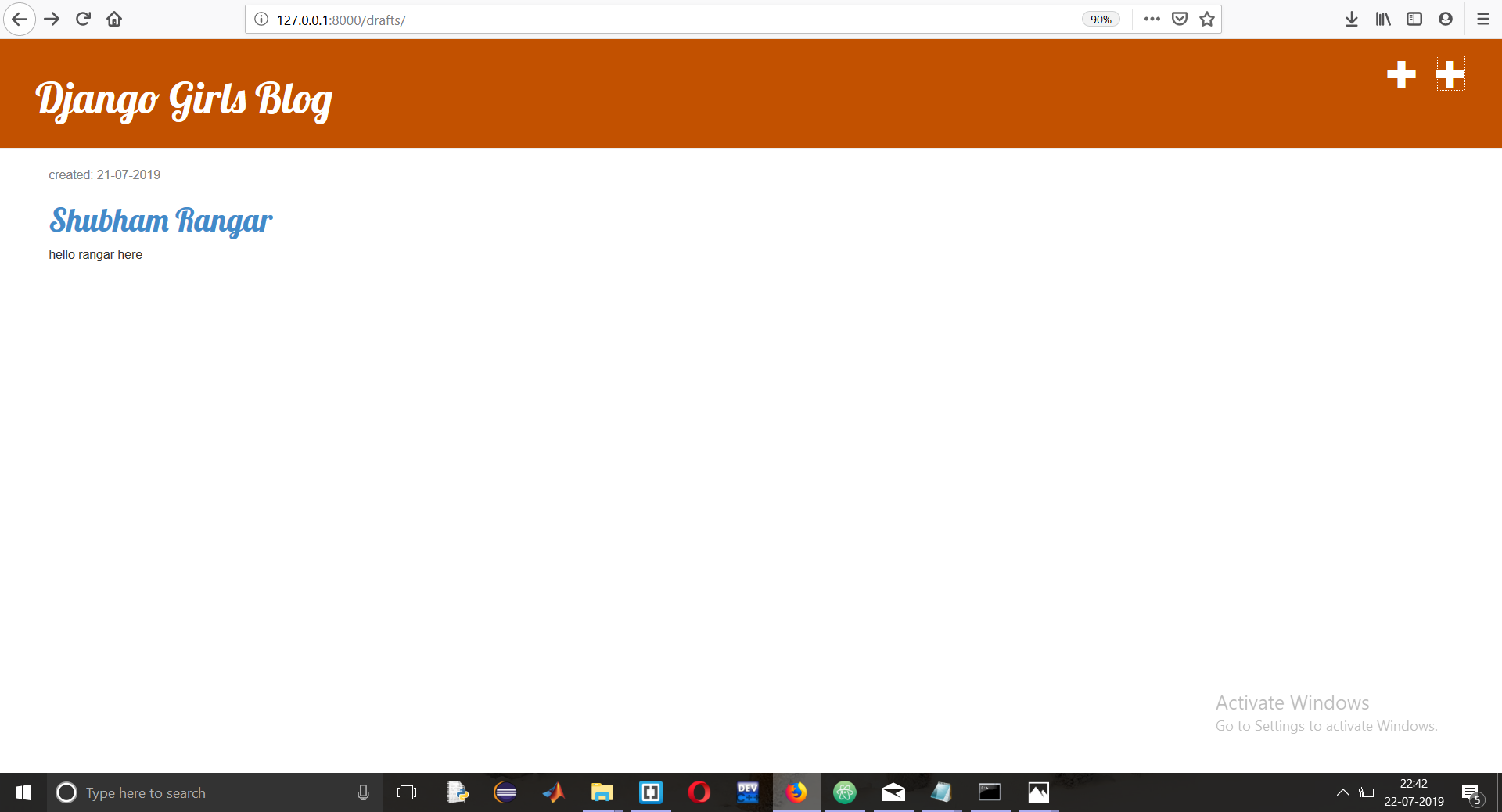The height and width of the screenshot is (812, 1502).
Task: Expand the three-dots page actions menu
Action: pos(1151,19)
